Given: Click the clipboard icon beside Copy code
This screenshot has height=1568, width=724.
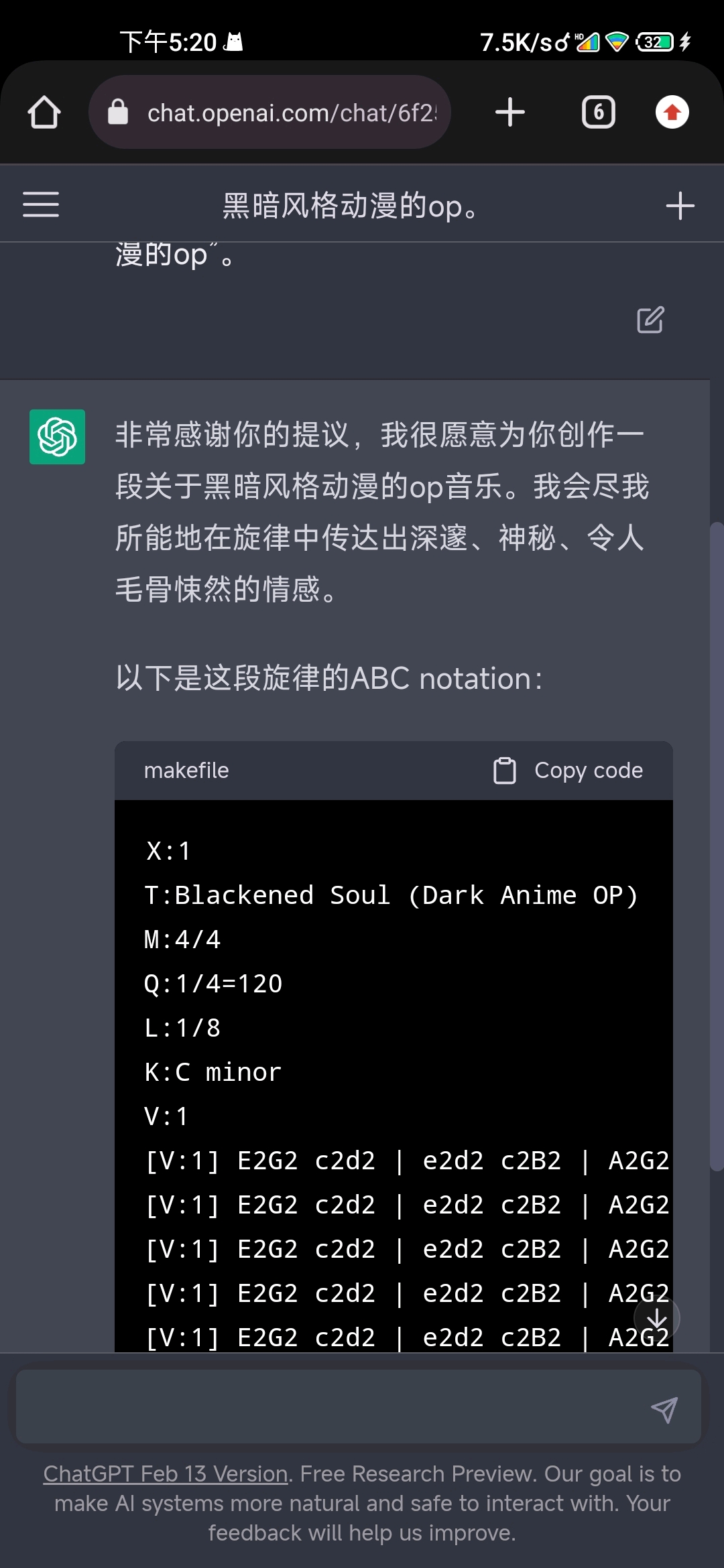Looking at the screenshot, I should (505, 771).
